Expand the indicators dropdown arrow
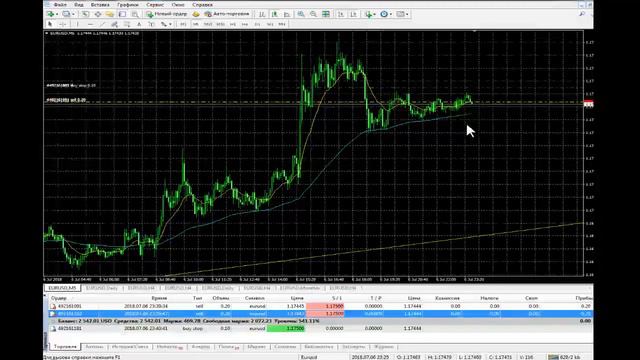Viewport: 640px width, 360px height. click(x=375, y=14)
